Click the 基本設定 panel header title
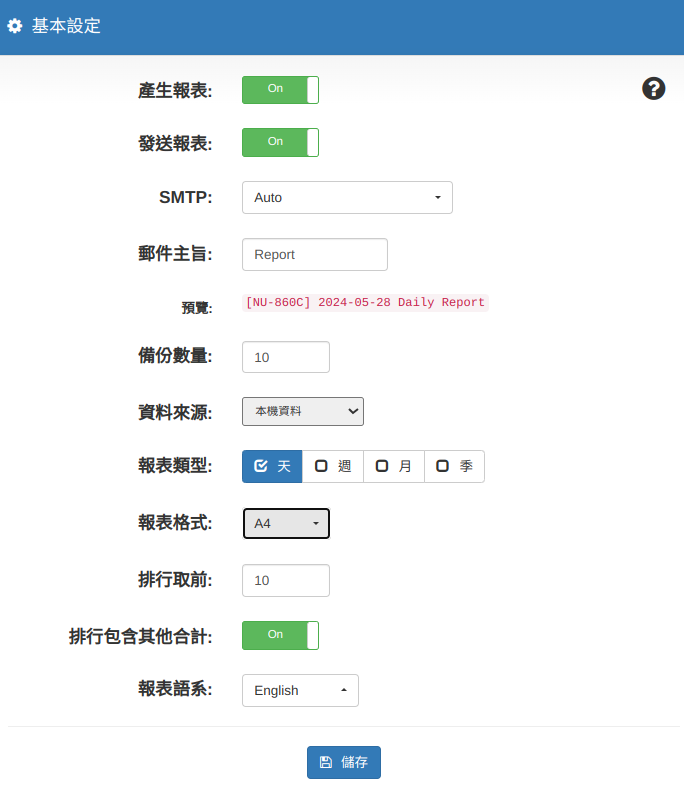Viewport: 684px width, 786px height. (x=66, y=27)
